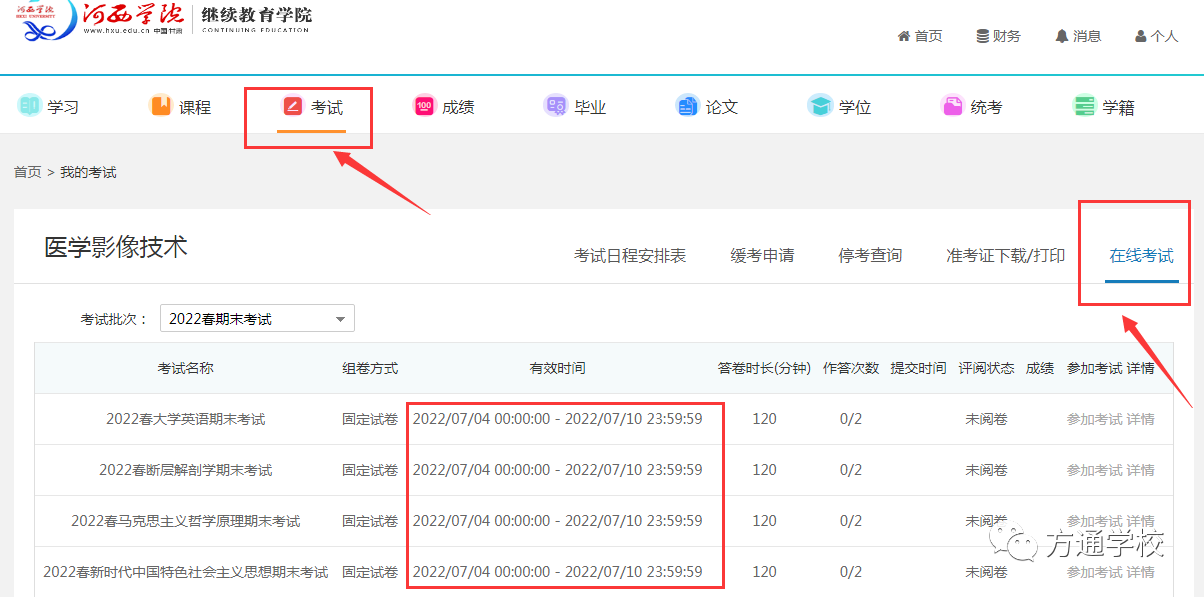
Task: Click the pink 成绩 score icon
Action: pos(424,105)
